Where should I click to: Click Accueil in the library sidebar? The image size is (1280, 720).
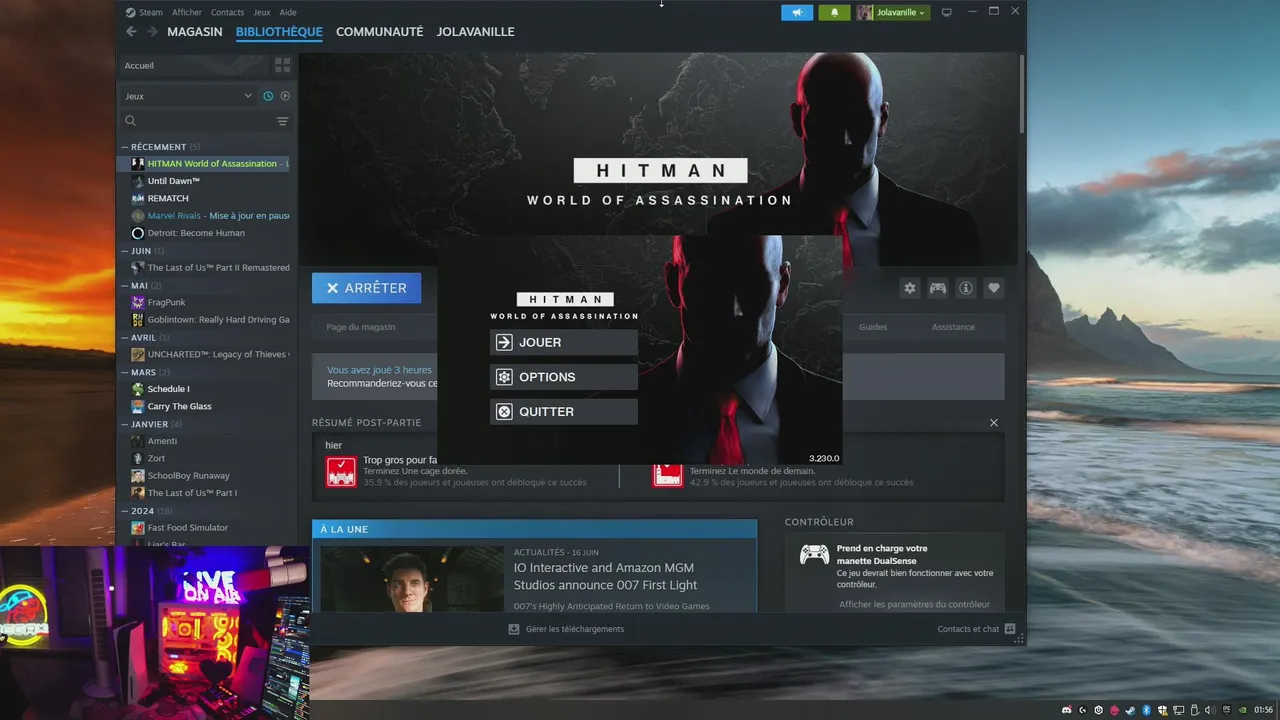tap(139, 65)
